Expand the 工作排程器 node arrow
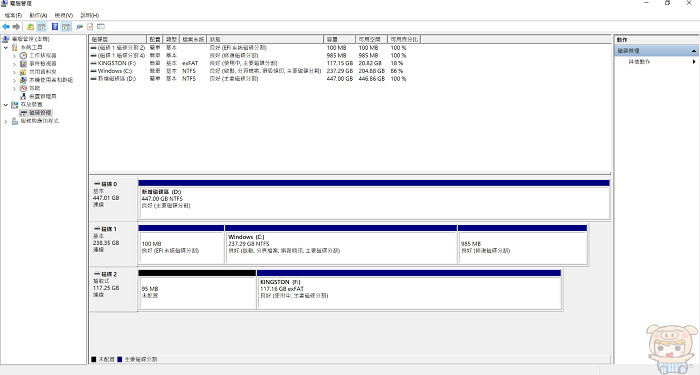 coord(14,56)
